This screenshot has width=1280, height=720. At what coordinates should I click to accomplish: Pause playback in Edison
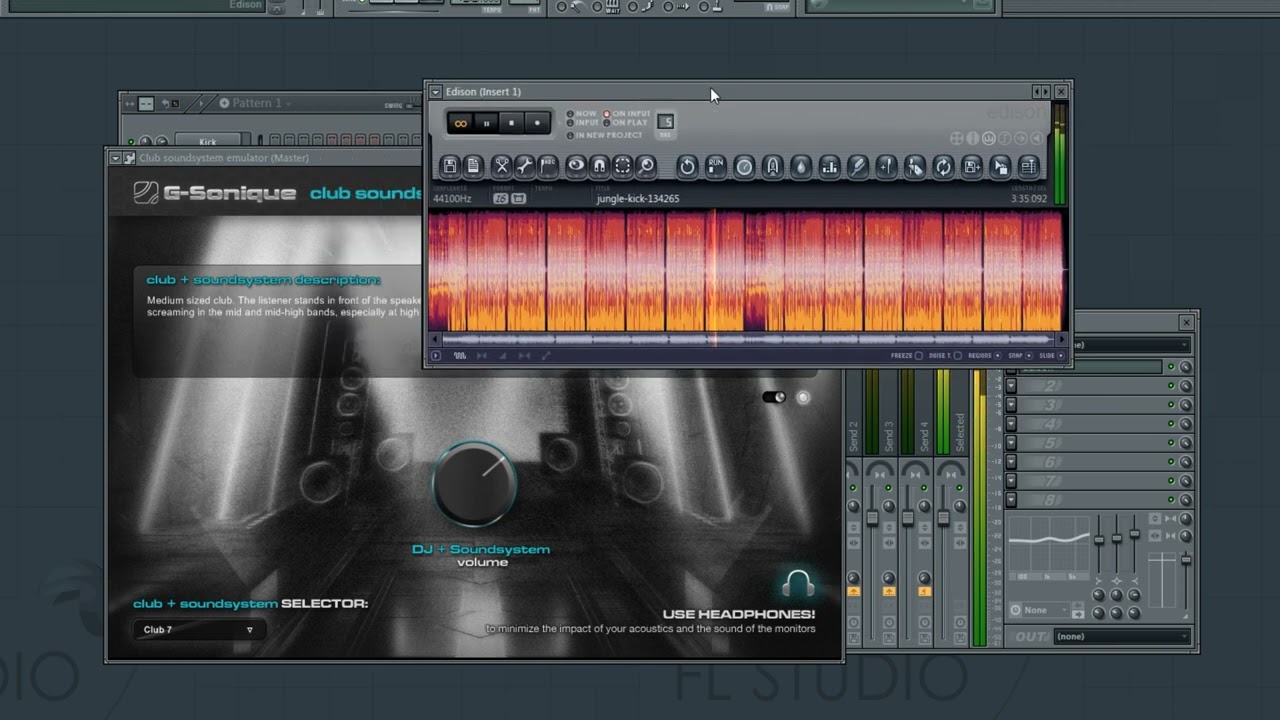tap(487, 123)
